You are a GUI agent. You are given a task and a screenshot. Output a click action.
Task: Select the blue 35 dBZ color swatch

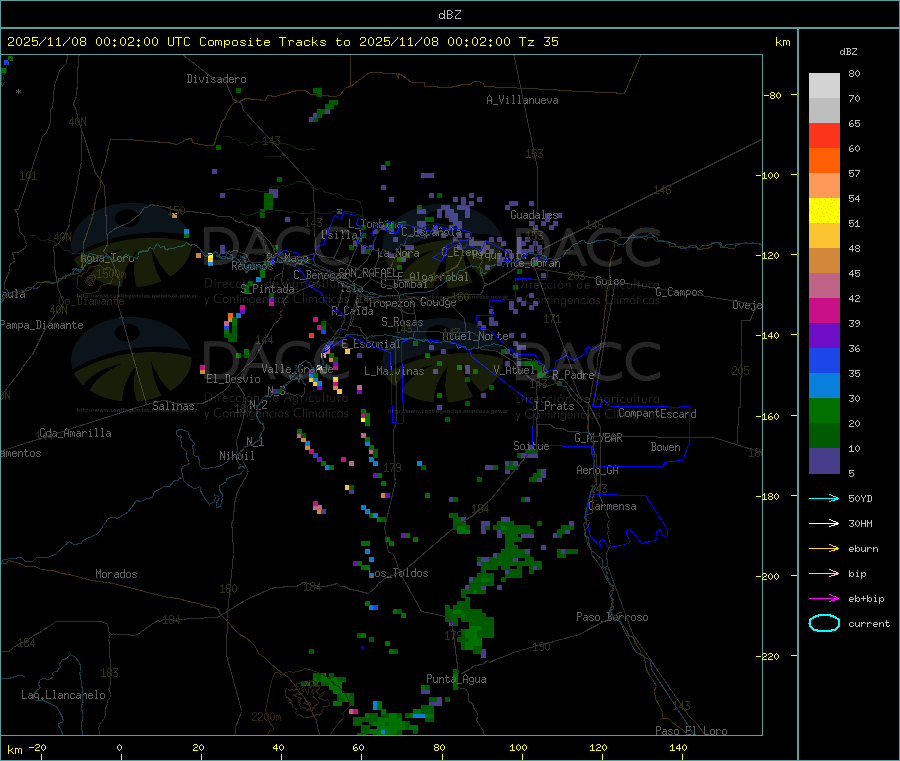tap(824, 360)
